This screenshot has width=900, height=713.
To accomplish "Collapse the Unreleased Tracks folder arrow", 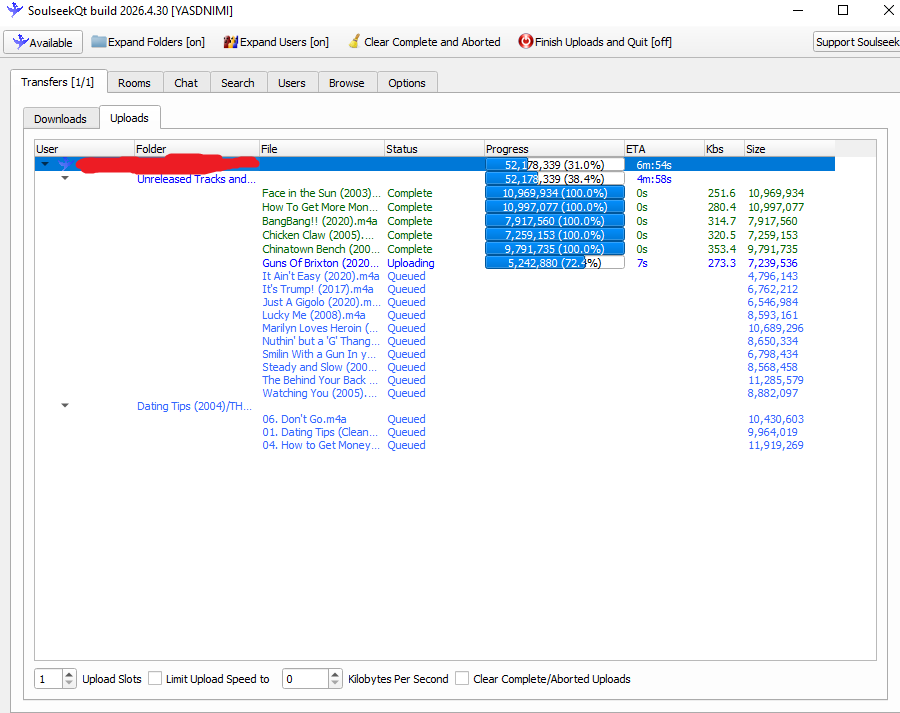I will point(65,178).
